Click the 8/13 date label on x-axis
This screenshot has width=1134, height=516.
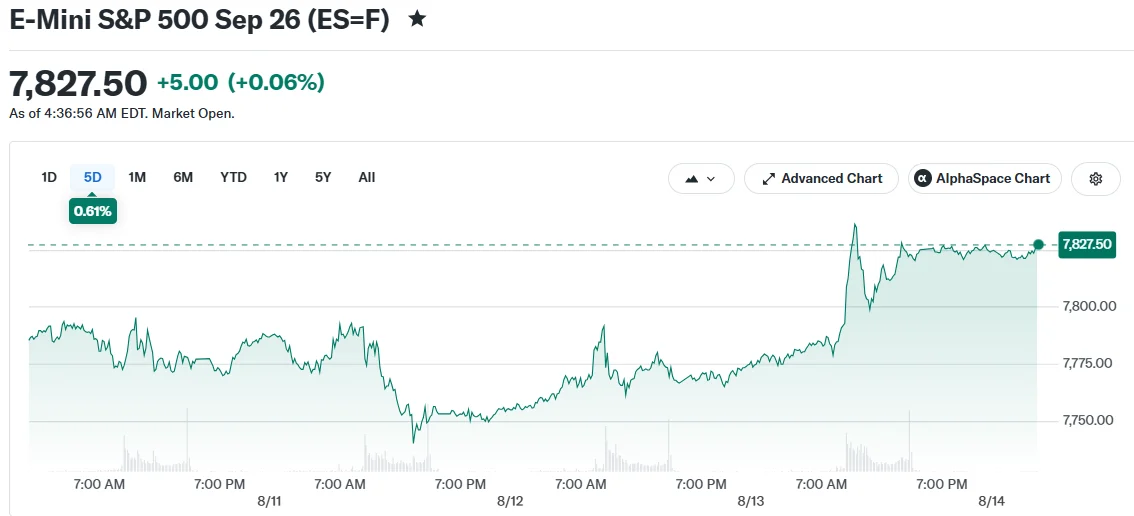pos(751,502)
